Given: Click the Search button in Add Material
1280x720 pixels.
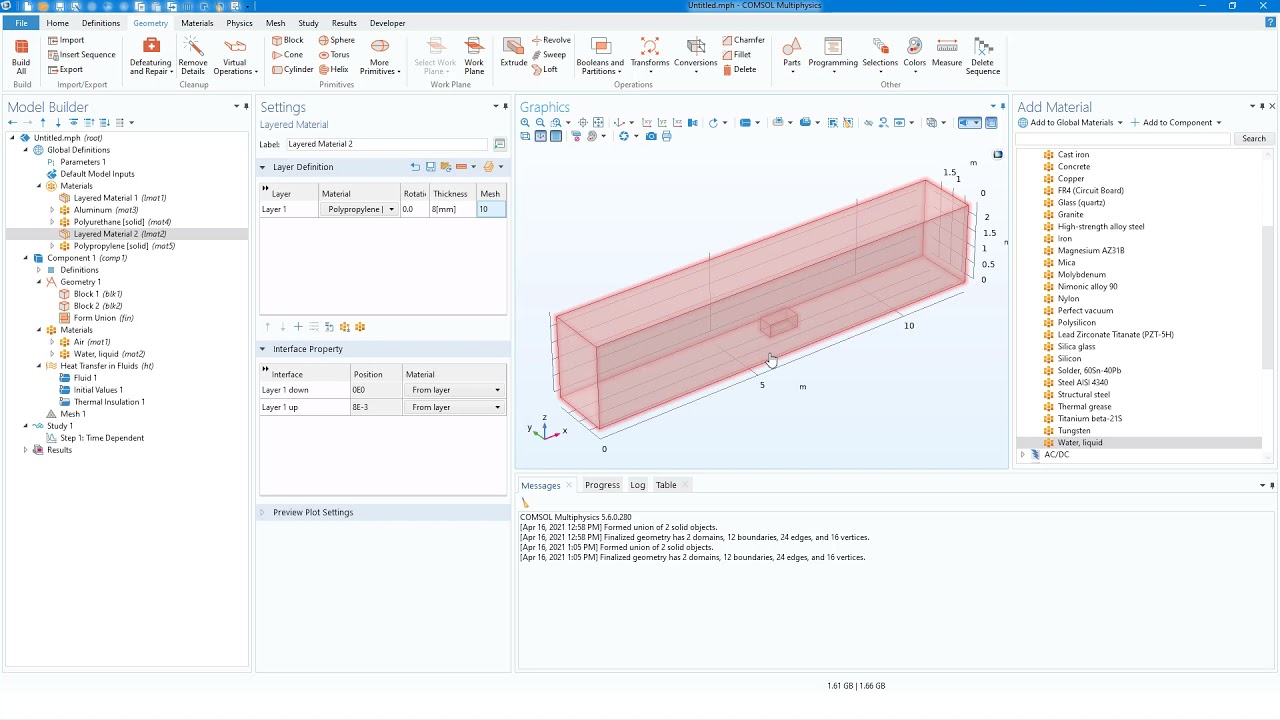Looking at the screenshot, I should [x=1254, y=139].
